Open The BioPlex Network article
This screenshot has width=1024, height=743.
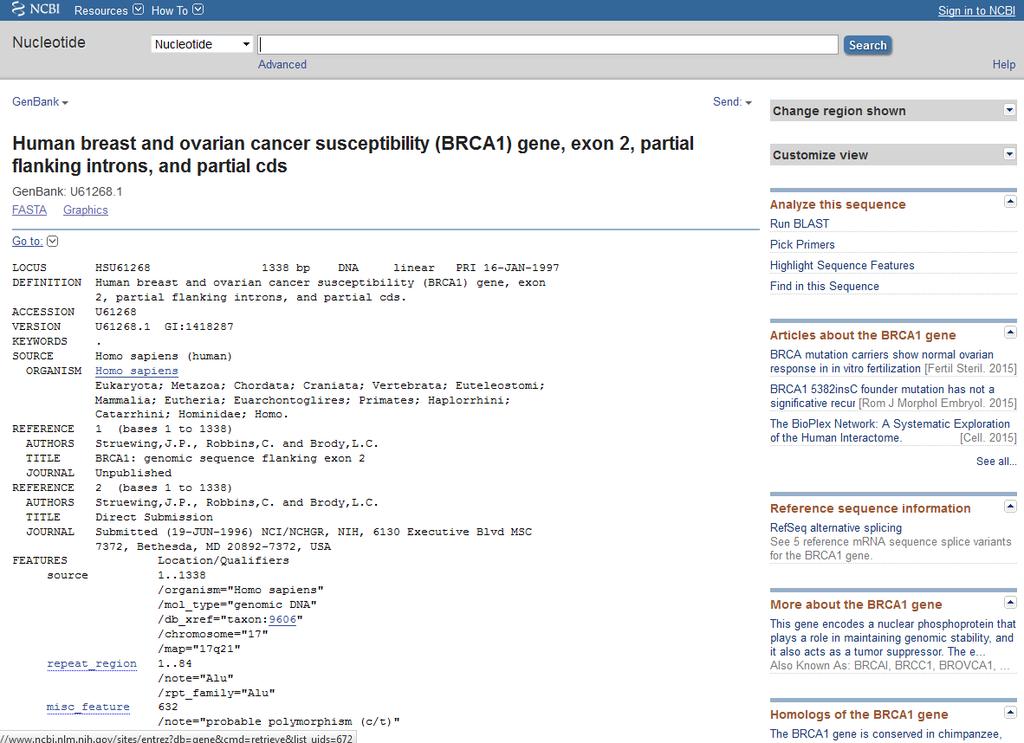889,431
